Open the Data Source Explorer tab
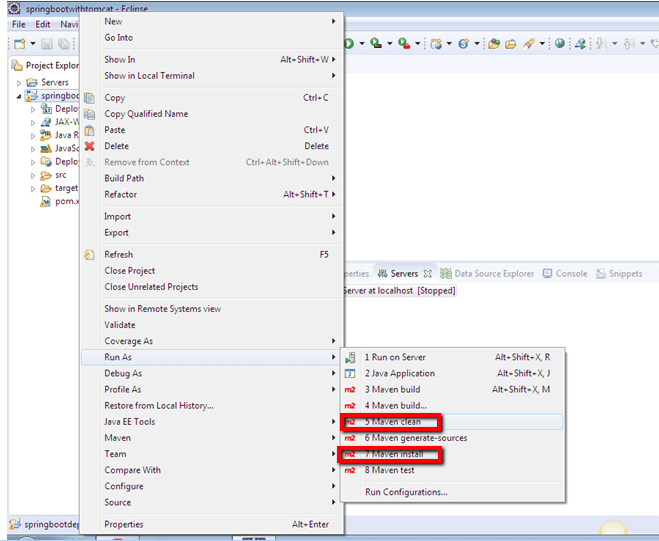The width and height of the screenshot is (659, 541). (x=494, y=273)
